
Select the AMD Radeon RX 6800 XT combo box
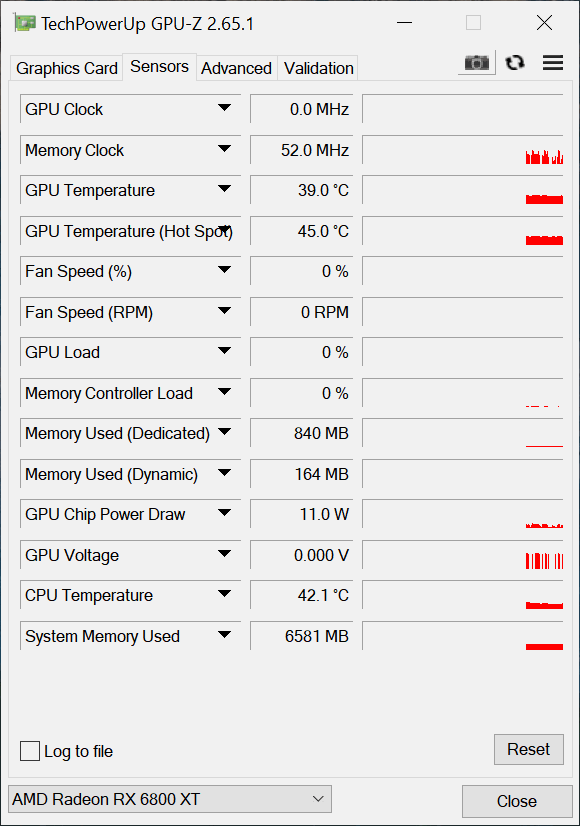(170, 799)
